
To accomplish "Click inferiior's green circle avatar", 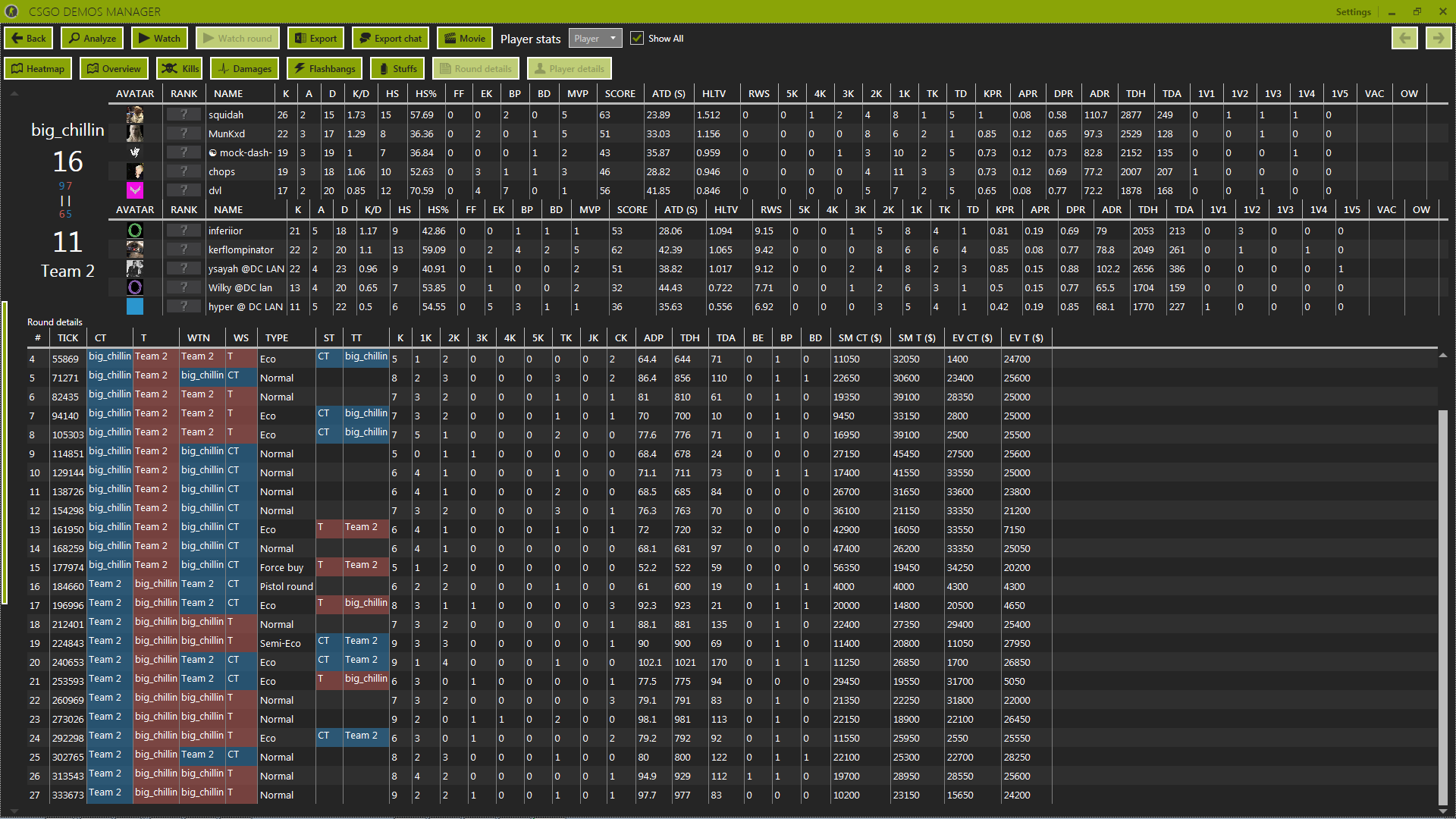I will pyautogui.click(x=135, y=231).
